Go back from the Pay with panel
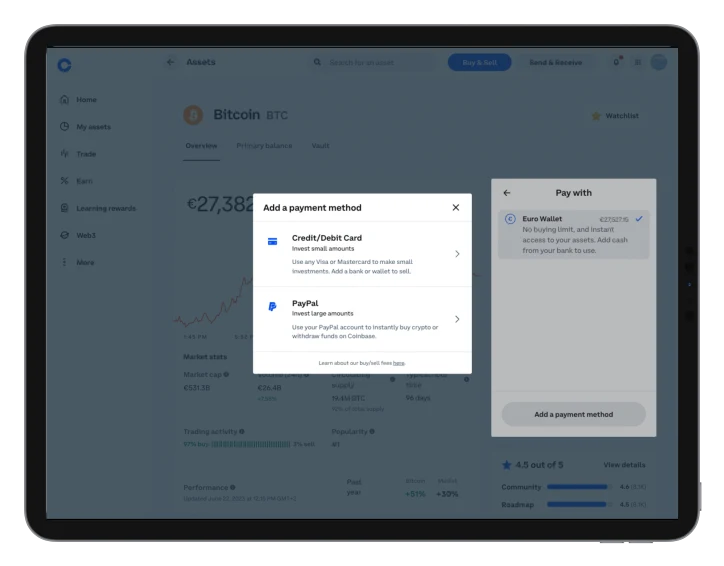 click(507, 193)
